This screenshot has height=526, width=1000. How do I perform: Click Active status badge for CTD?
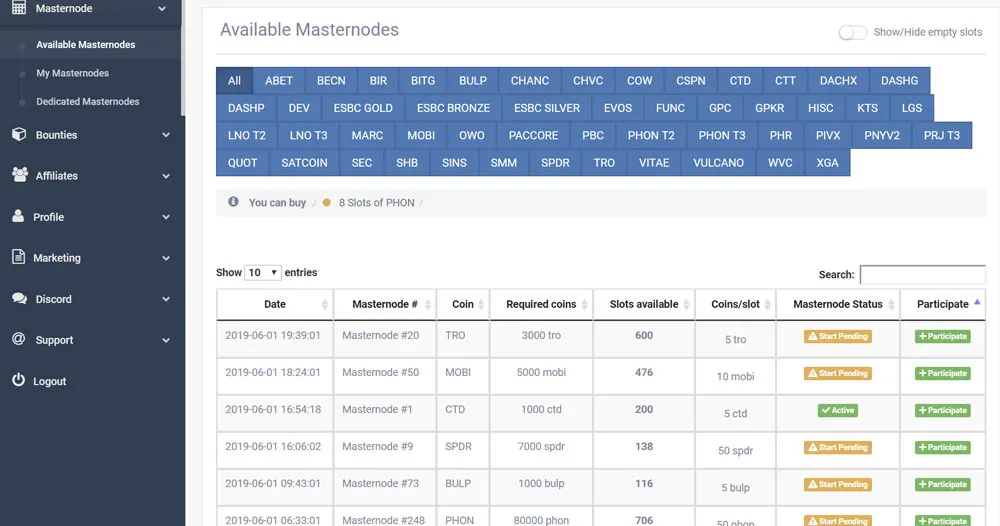tap(837, 410)
